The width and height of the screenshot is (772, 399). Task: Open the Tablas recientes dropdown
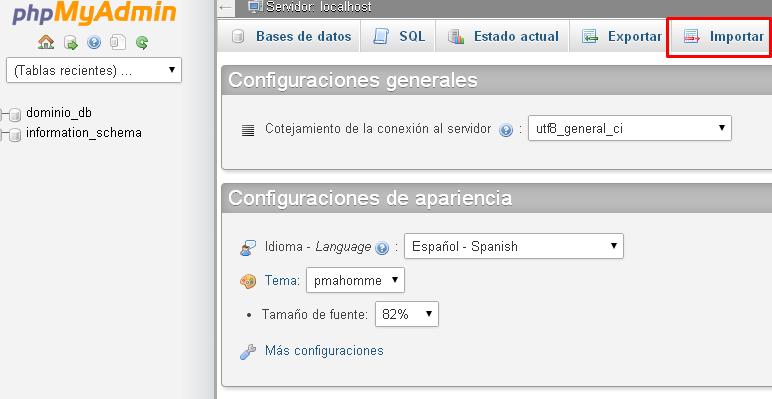click(x=94, y=70)
